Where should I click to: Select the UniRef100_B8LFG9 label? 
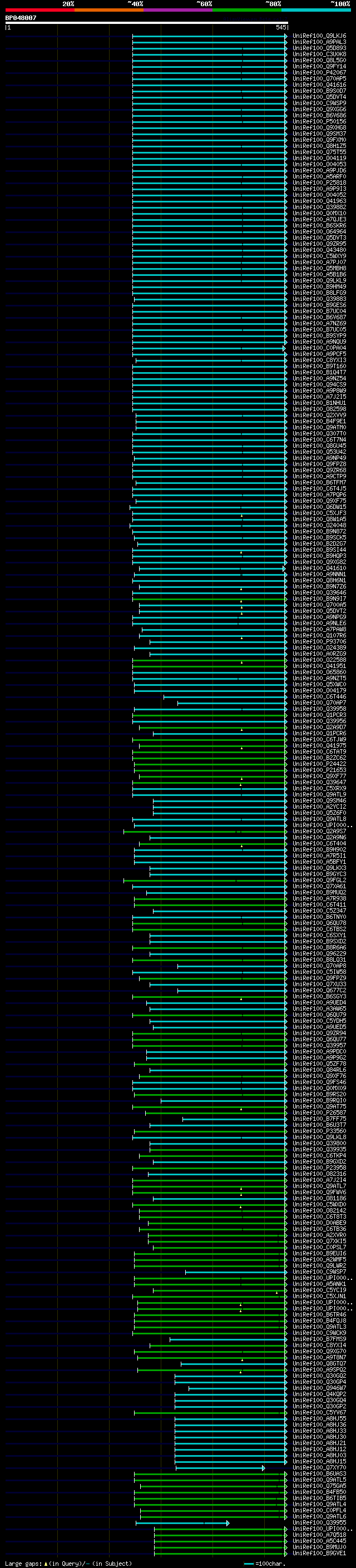(x=319, y=293)
